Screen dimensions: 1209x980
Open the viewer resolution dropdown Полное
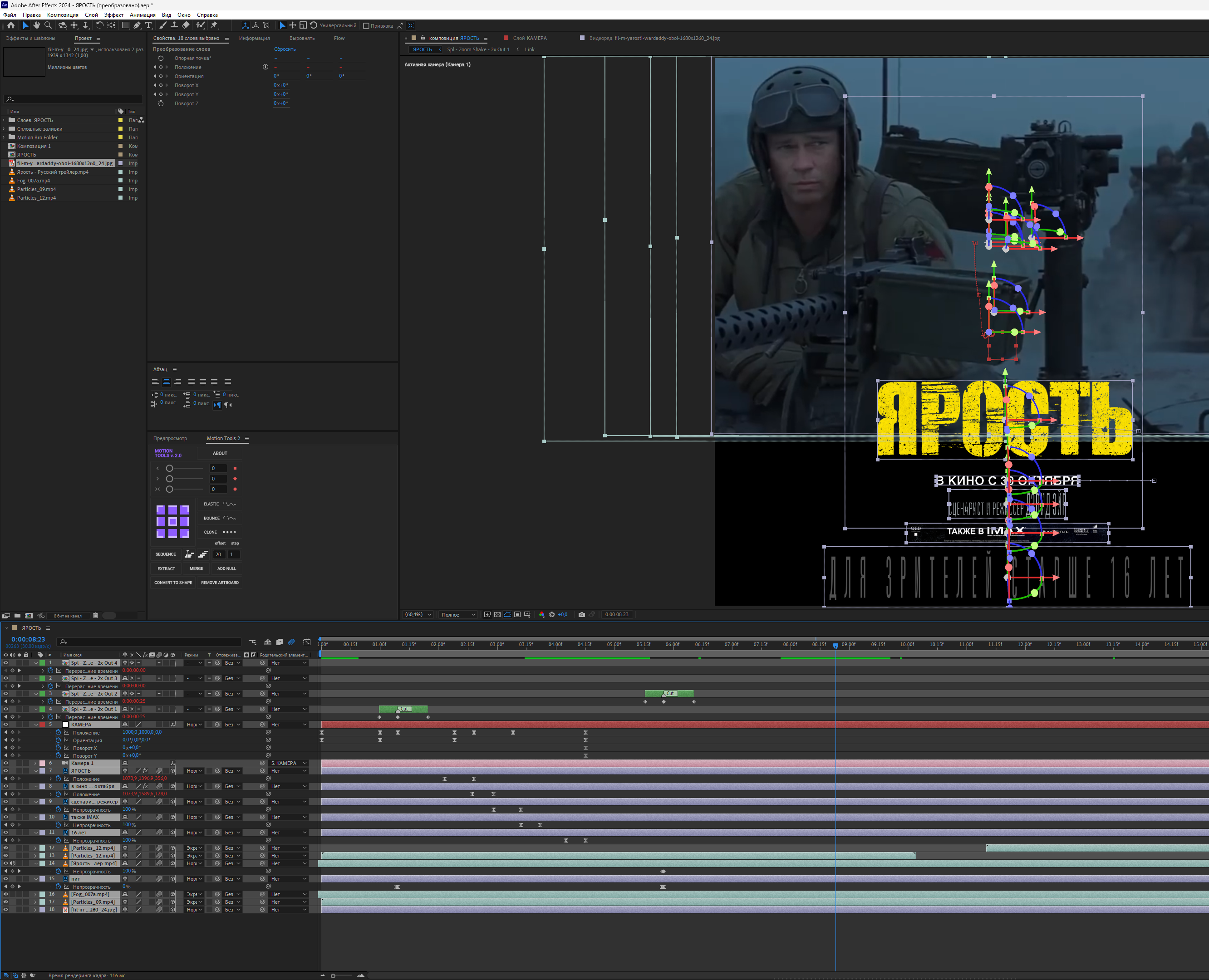(458, 615)
